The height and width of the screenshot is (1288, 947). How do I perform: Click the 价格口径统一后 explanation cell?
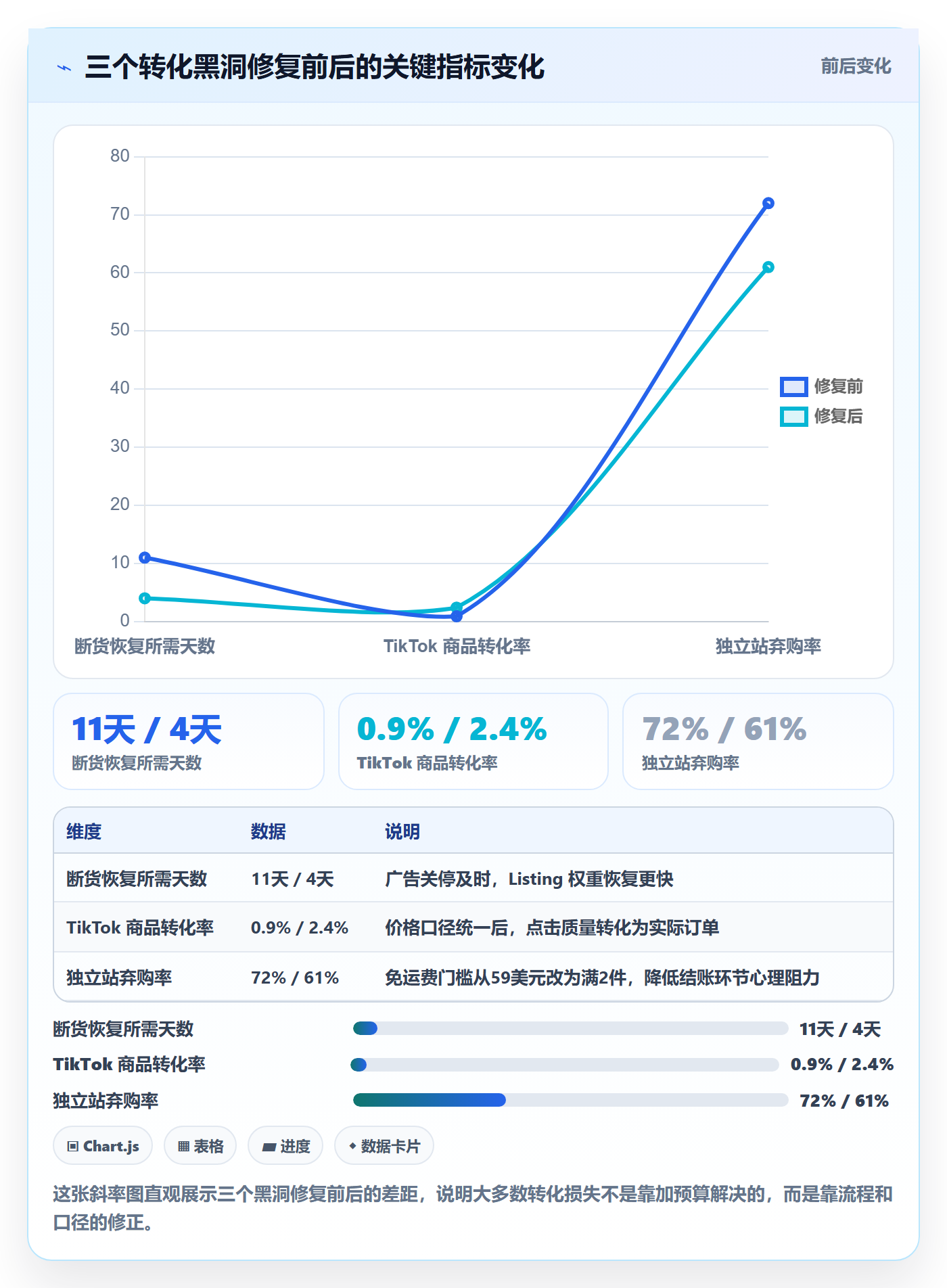pos(552,927)
